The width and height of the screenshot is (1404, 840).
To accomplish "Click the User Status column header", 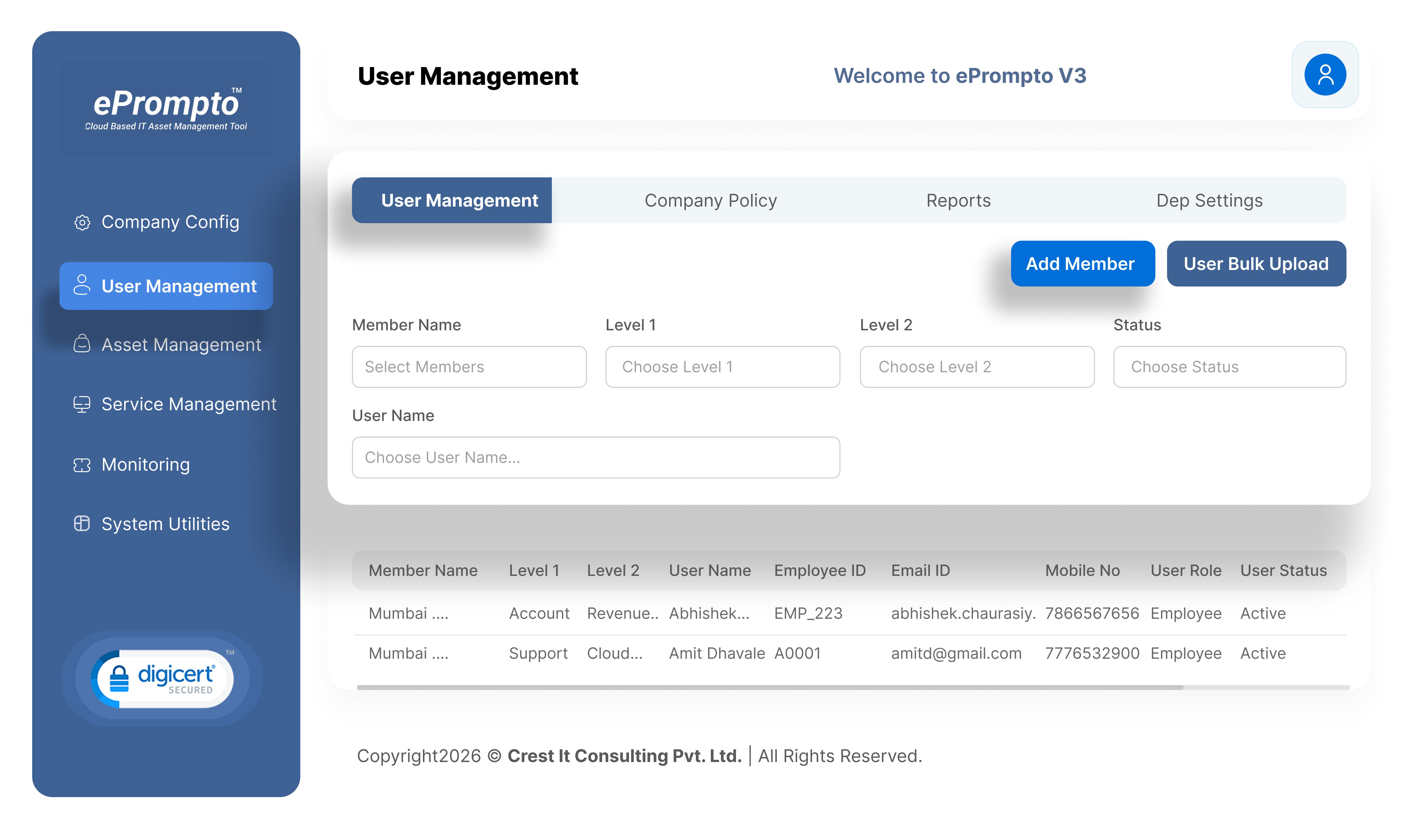I will coord(1283,571).
